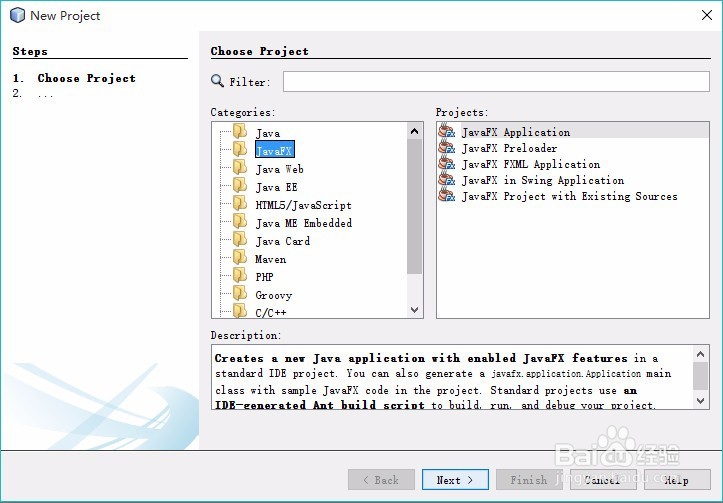Click the New Project window cube icon
This screenshot has height=503, width=723.
[x=18, y=15]
